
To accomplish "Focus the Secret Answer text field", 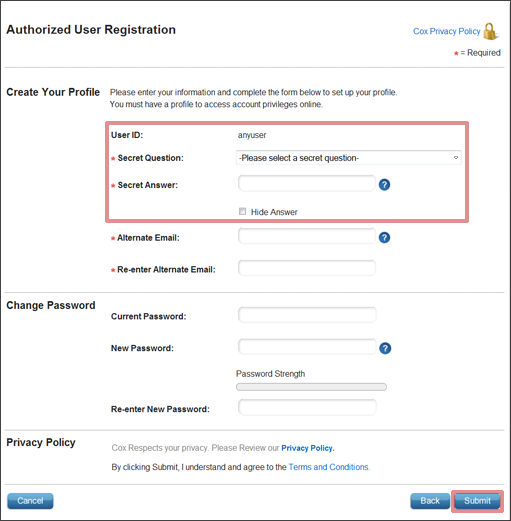I will [x=307, y=183].
